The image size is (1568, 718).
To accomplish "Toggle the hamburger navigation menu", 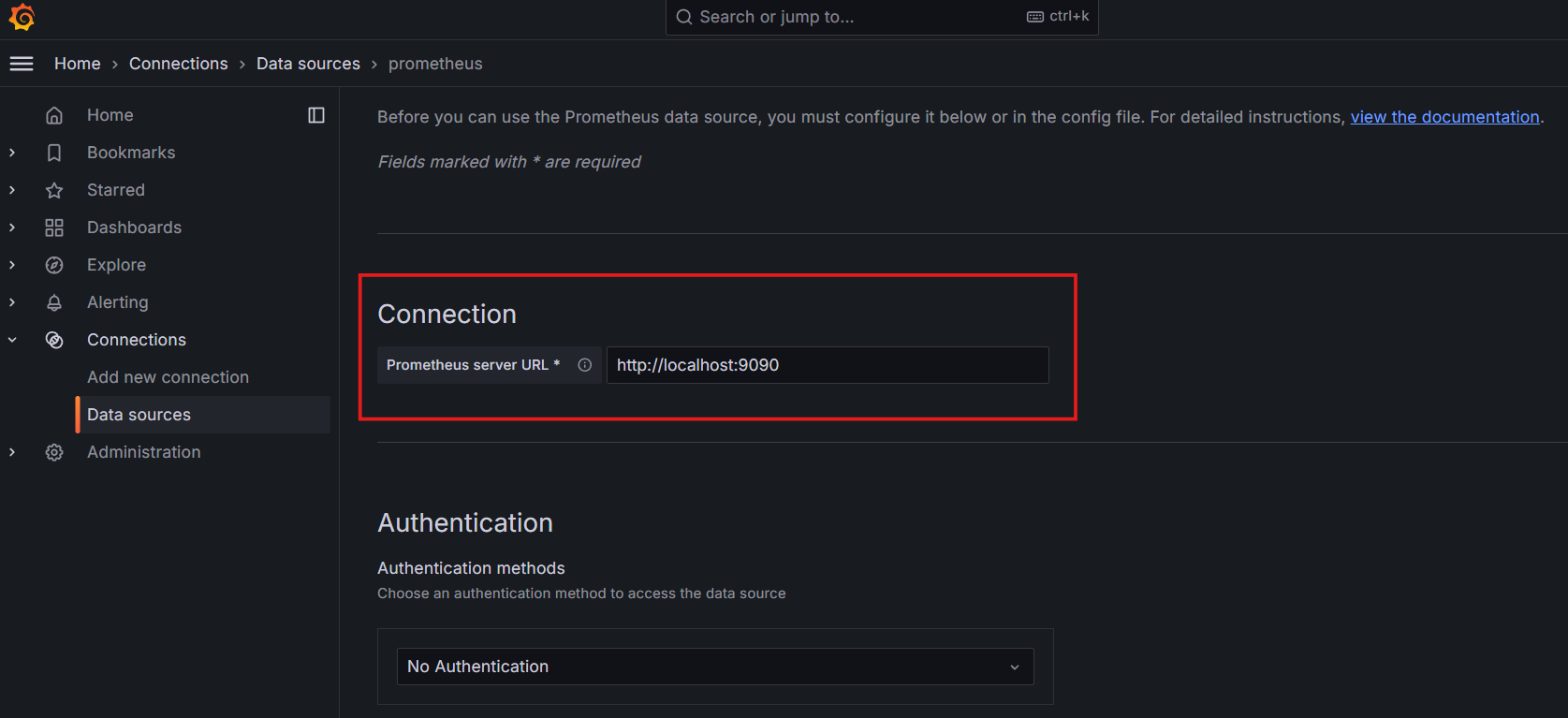I will point(21,64).
